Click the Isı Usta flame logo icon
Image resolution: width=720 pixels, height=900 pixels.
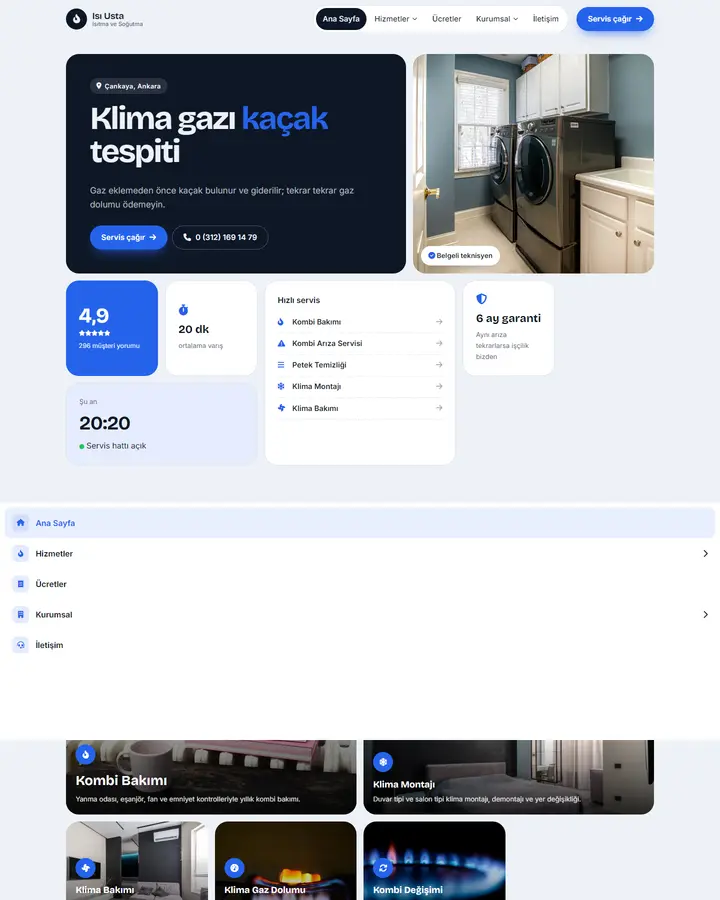click(x=76, y=19)
